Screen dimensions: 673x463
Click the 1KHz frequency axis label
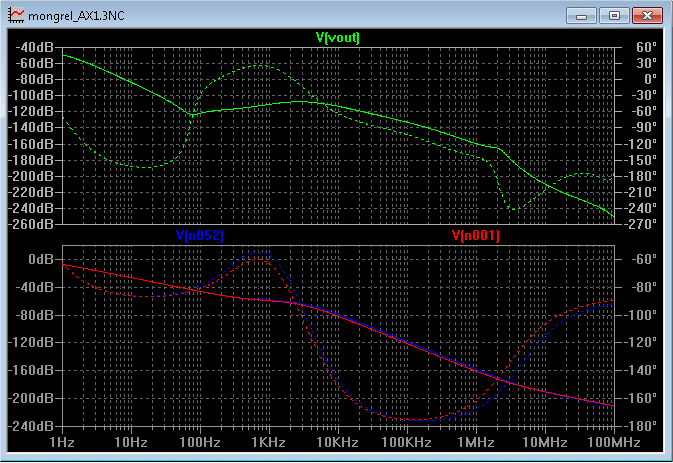pos(269,442)
